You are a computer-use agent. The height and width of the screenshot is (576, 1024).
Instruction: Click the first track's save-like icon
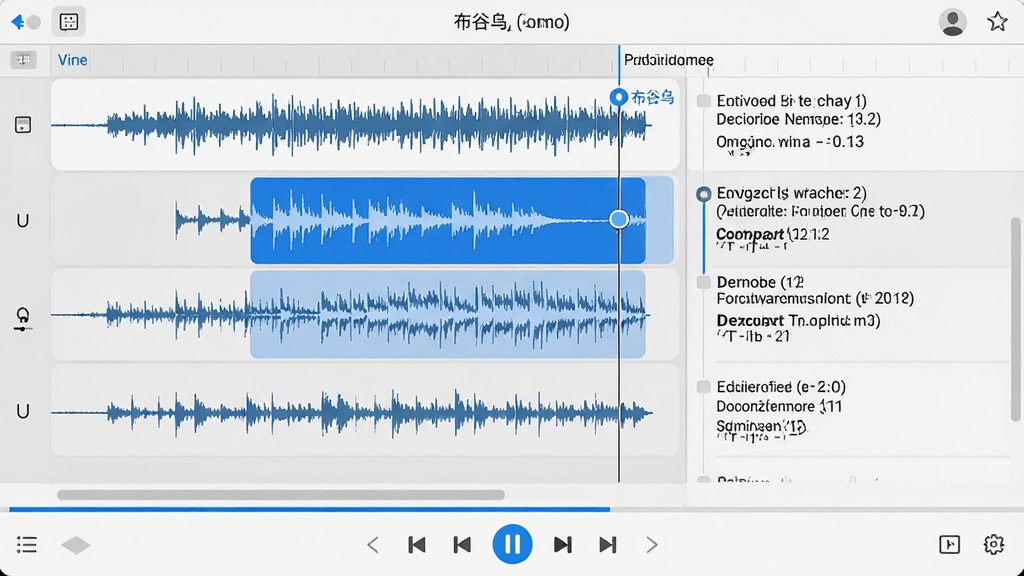[x=23, y=125]
